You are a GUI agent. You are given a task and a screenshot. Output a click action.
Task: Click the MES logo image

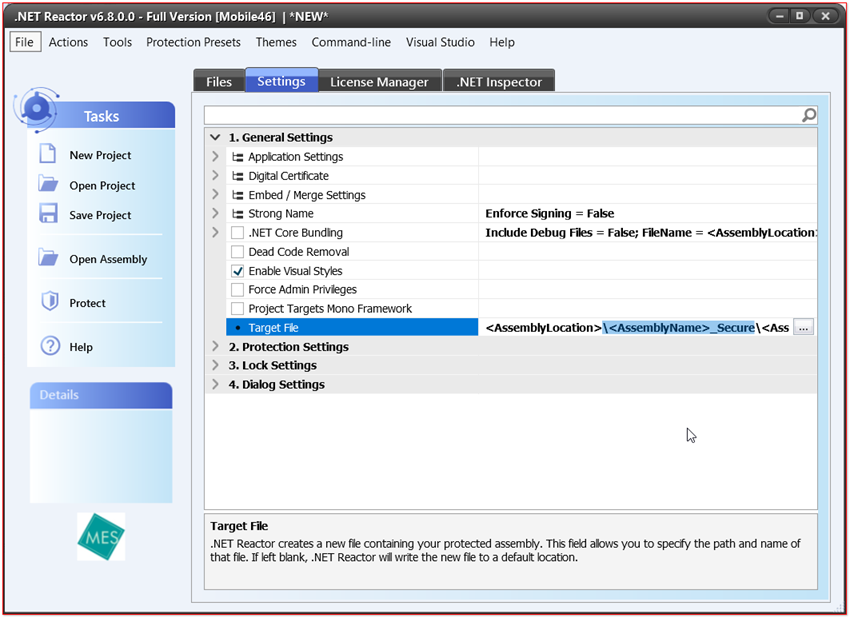(x=101, y=537)
